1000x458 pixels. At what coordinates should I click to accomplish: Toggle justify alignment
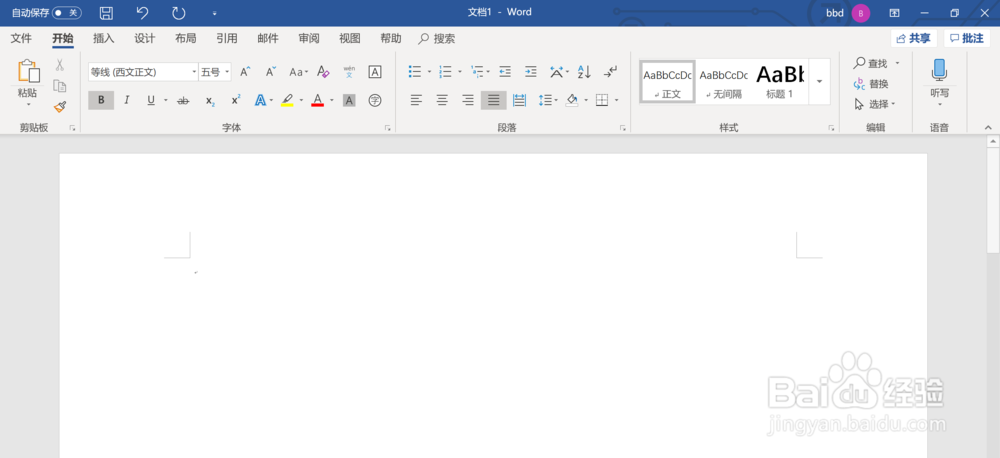click(494, 100)
